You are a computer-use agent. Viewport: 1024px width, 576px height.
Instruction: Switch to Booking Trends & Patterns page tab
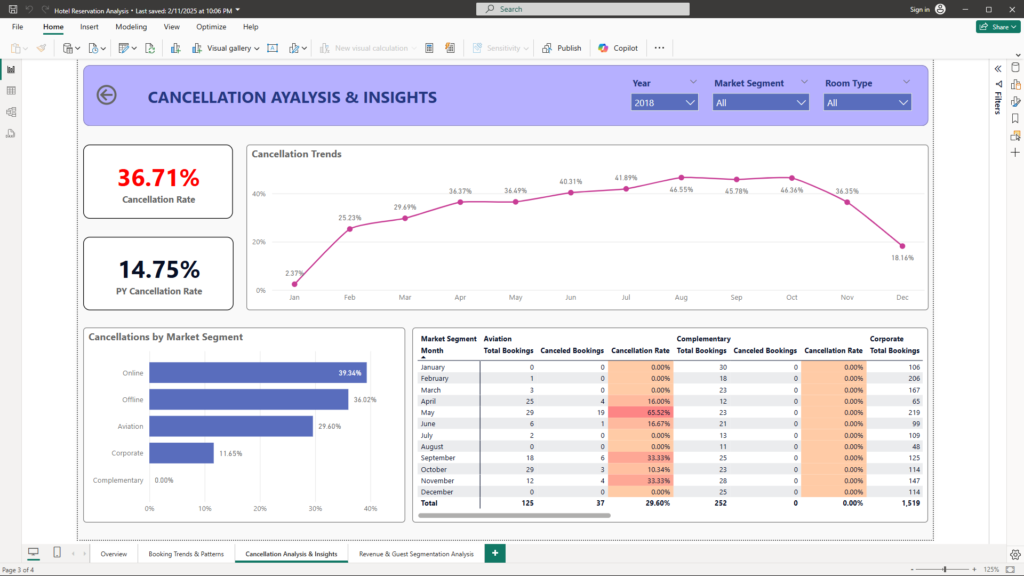pos(184,553)
